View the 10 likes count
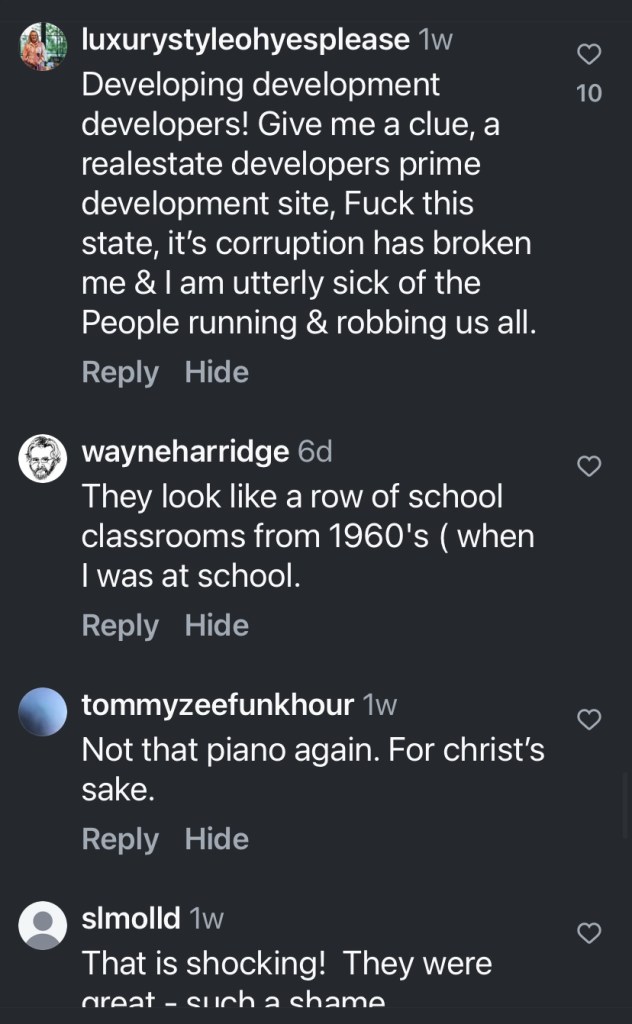This screenshot has width=632, height=1024. coord(590,93)
